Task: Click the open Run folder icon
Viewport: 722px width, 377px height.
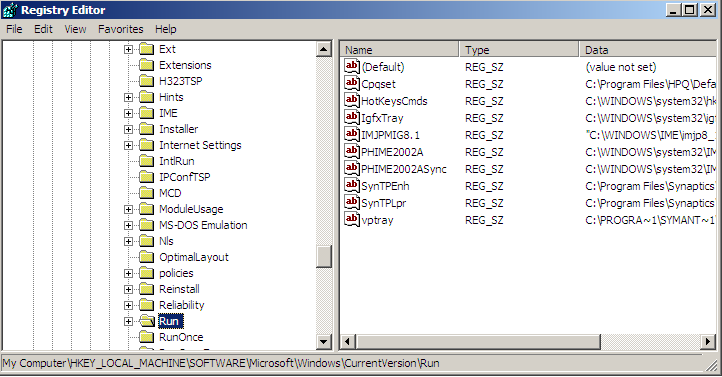Action: pos(147,321)
